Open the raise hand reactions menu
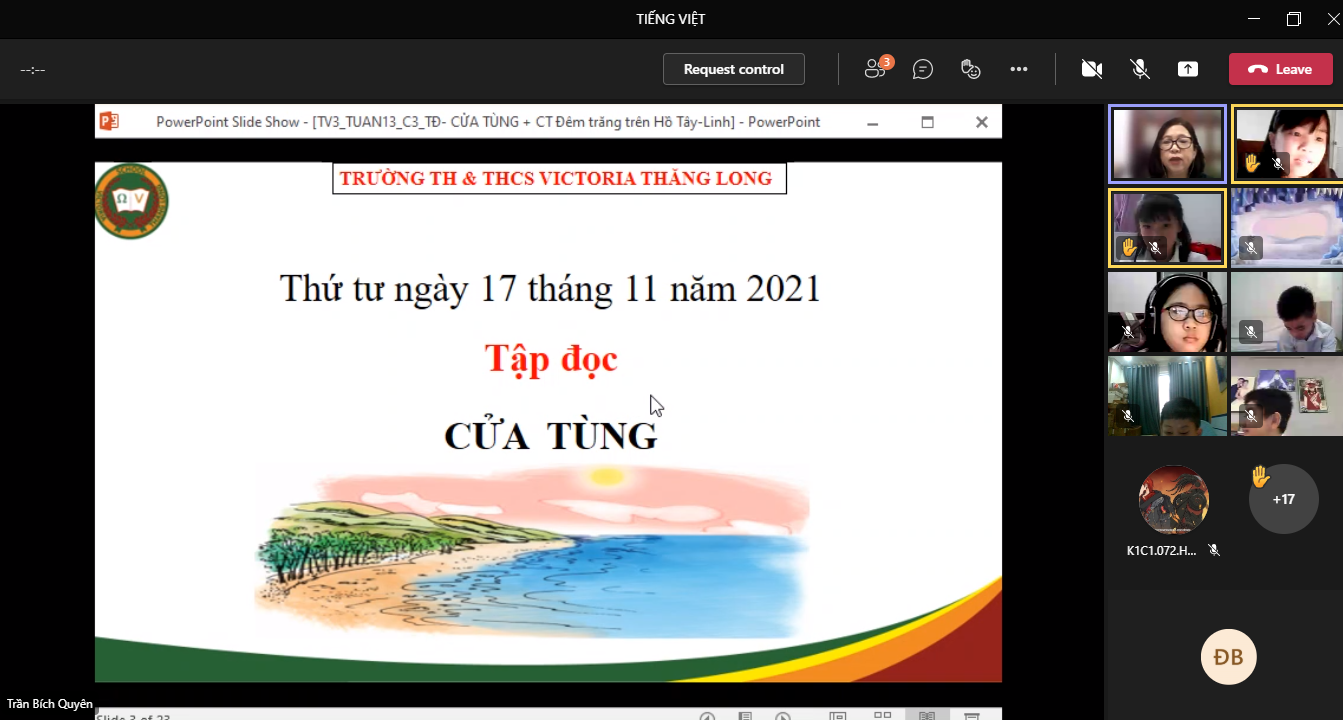Image resolution: width=1343 pixels, height=720 pixels. coord(970,69)
